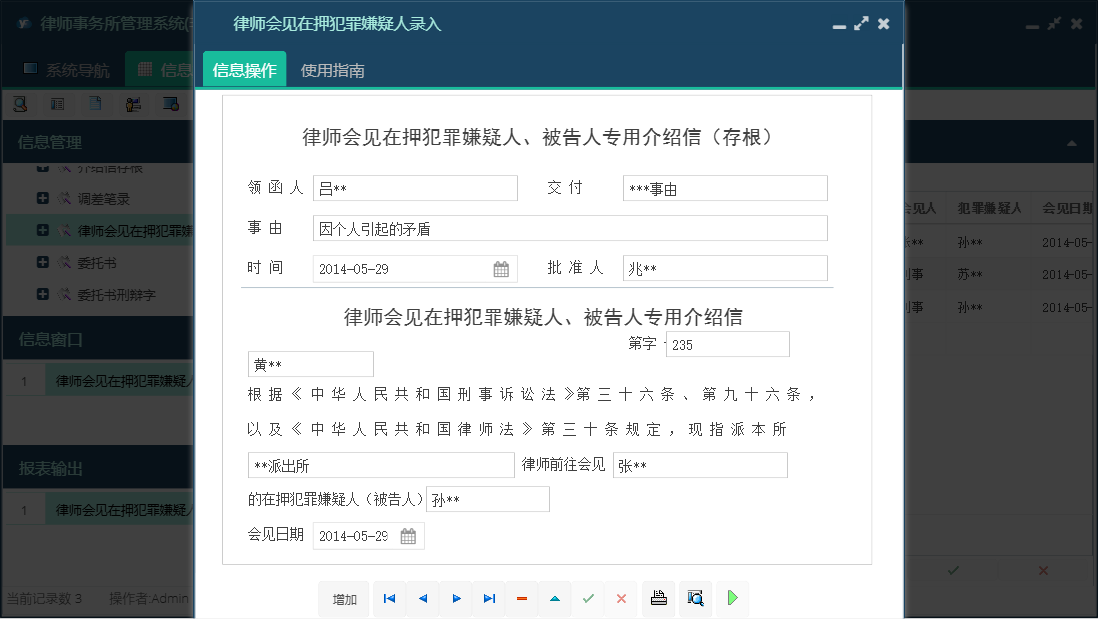This screenshot has width=1098, height=625.
Task: Jump to first record using navigation icon
Action: point(389,598)
